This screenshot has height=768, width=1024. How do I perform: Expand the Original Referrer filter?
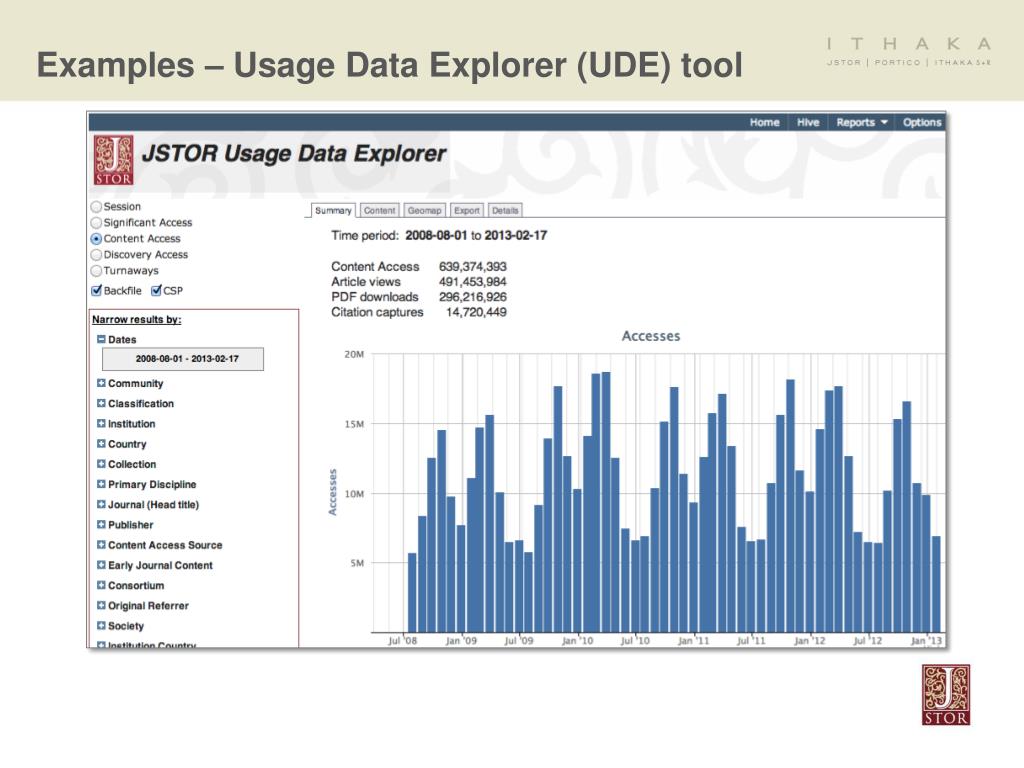pyautogui.click(x=101, y=606)
